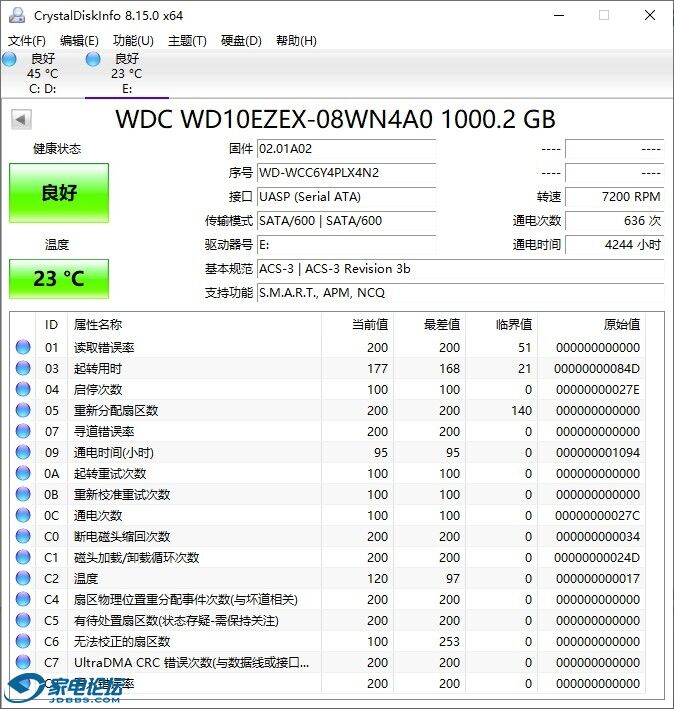Screen dimensions: 674x709
Task: Click the 当前值 column header
Action: pyautogui.click(x=358, y=324)
